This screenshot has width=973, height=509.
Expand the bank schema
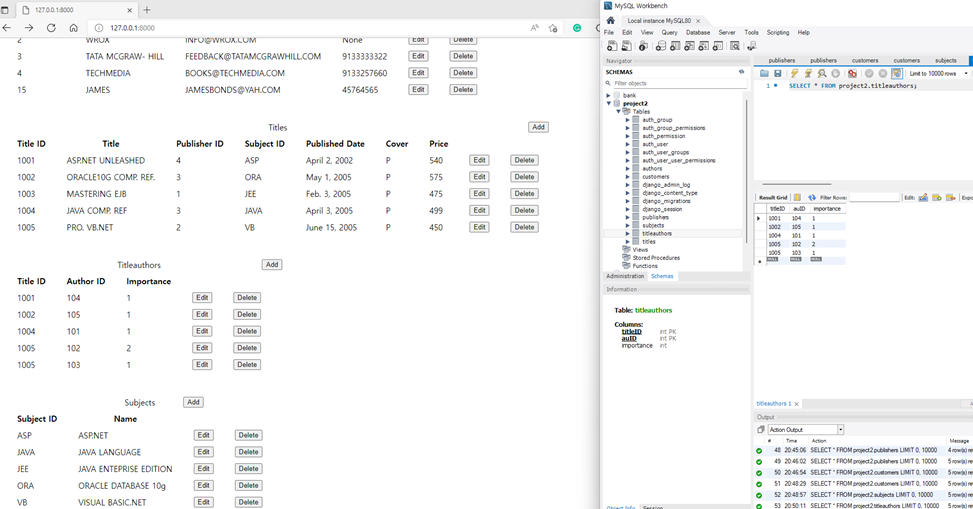608,96
